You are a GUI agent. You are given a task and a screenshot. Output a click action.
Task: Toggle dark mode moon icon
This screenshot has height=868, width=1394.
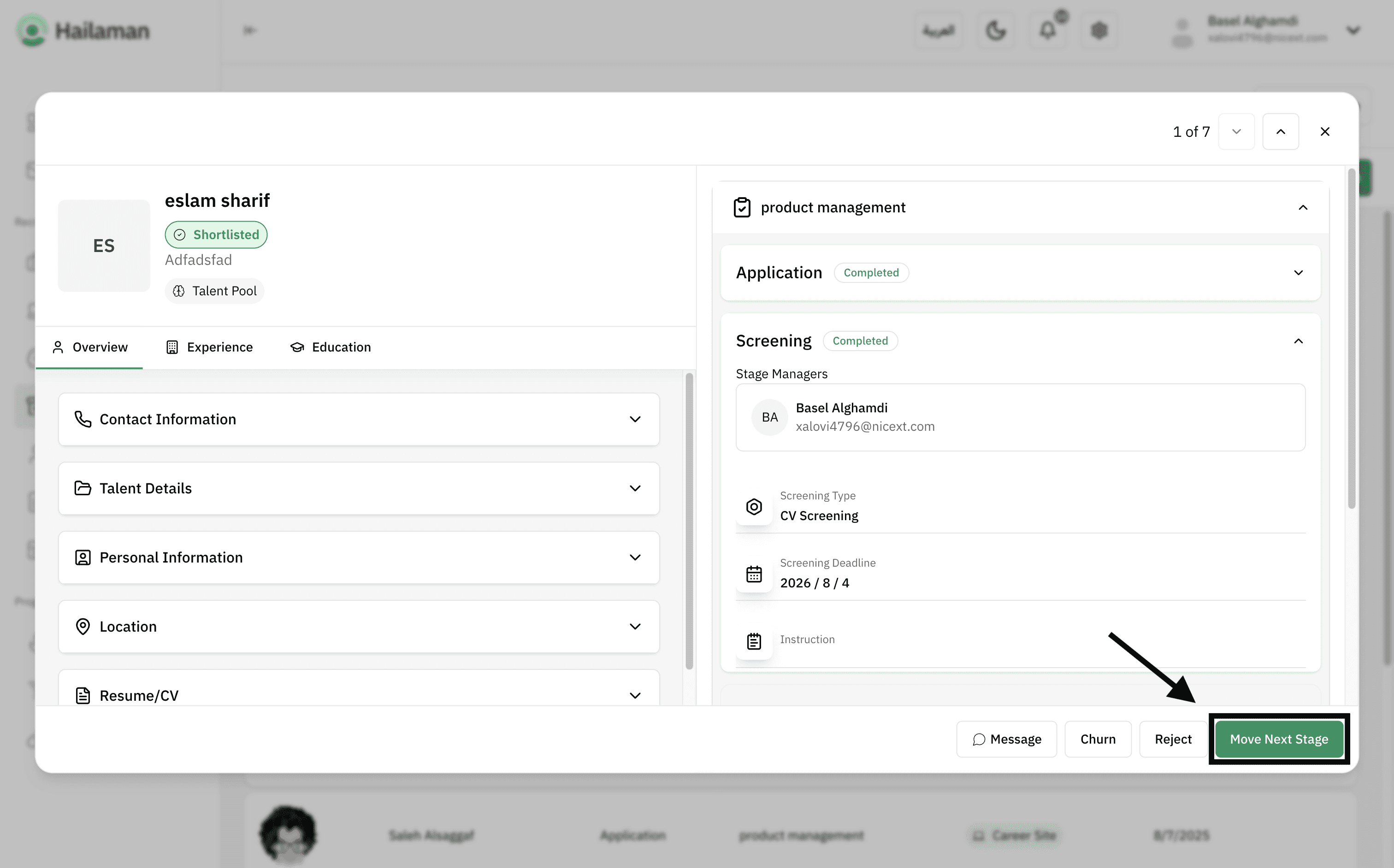(995, 30)
